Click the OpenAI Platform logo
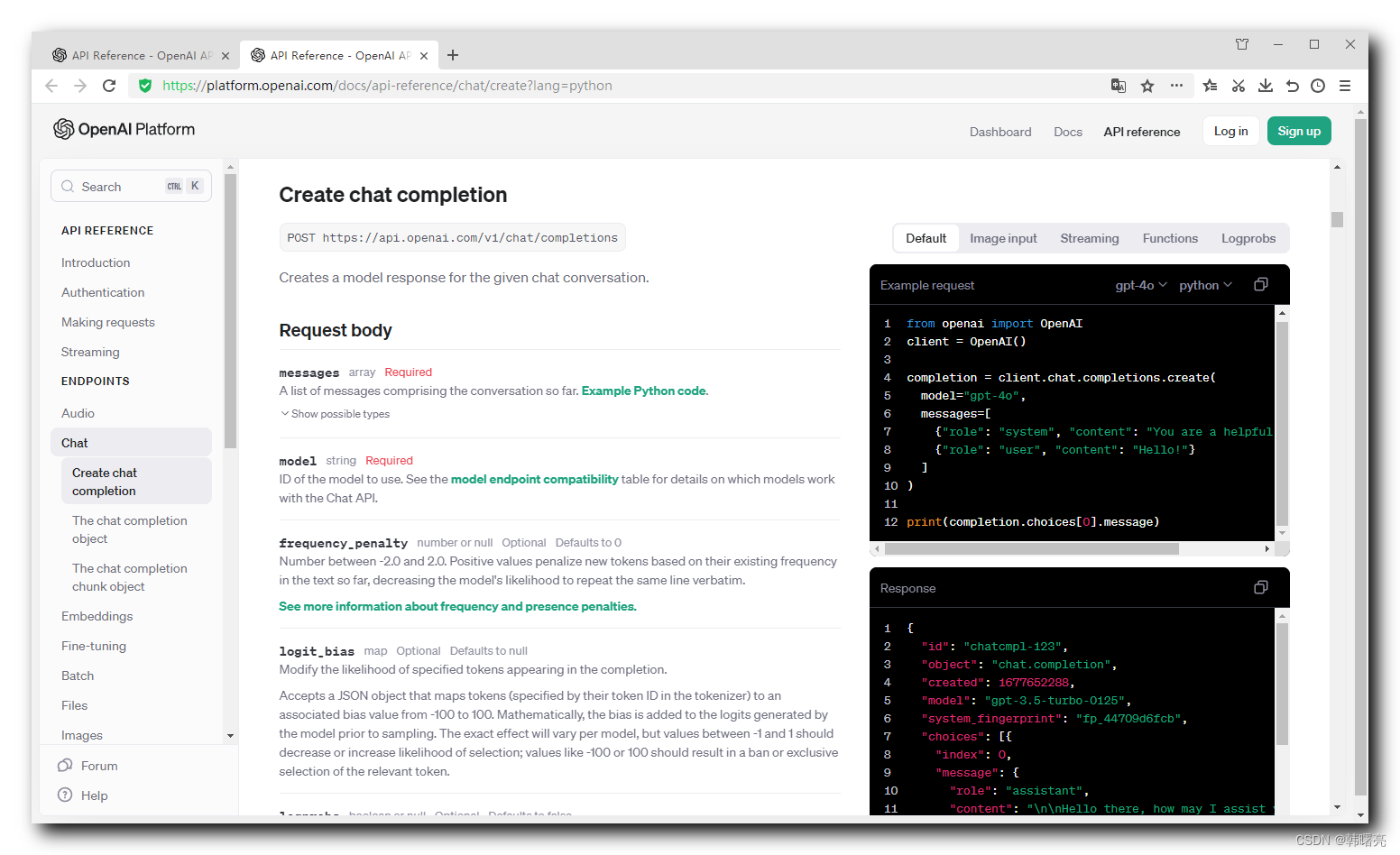Screen dimensions: 1400x855 [124, 129]
